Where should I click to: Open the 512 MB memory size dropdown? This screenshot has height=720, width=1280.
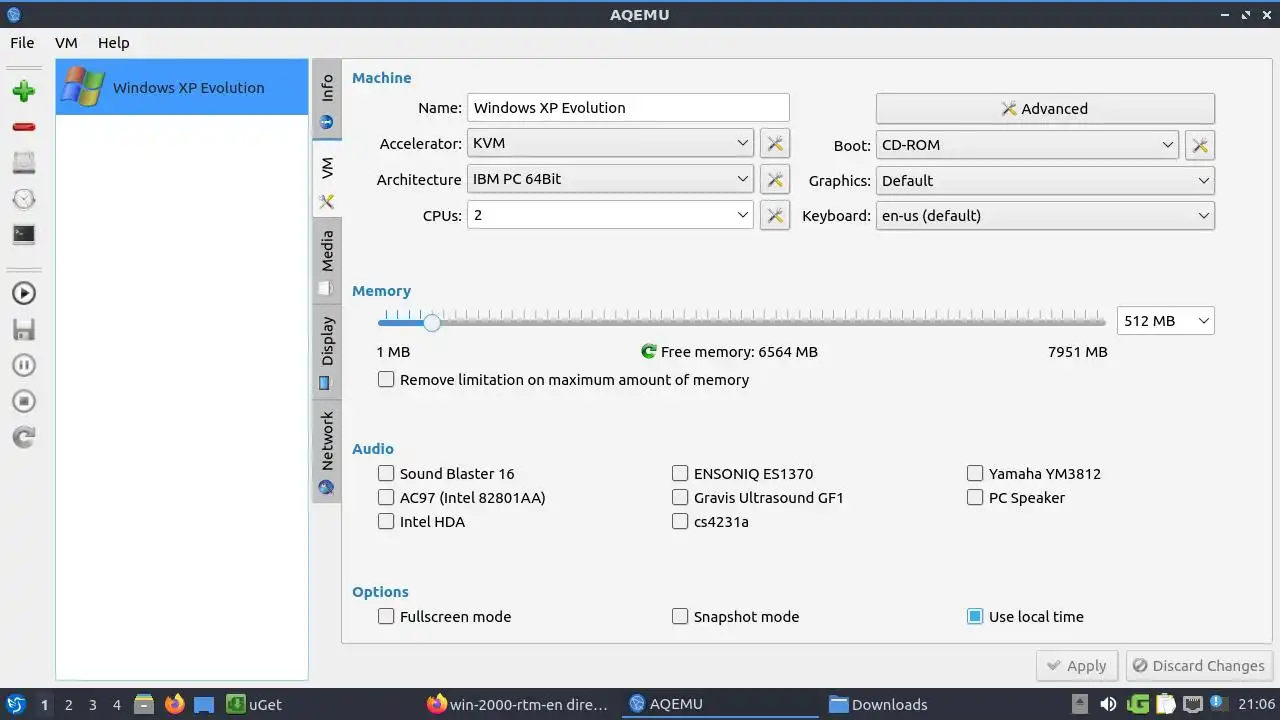point(1165,321)
